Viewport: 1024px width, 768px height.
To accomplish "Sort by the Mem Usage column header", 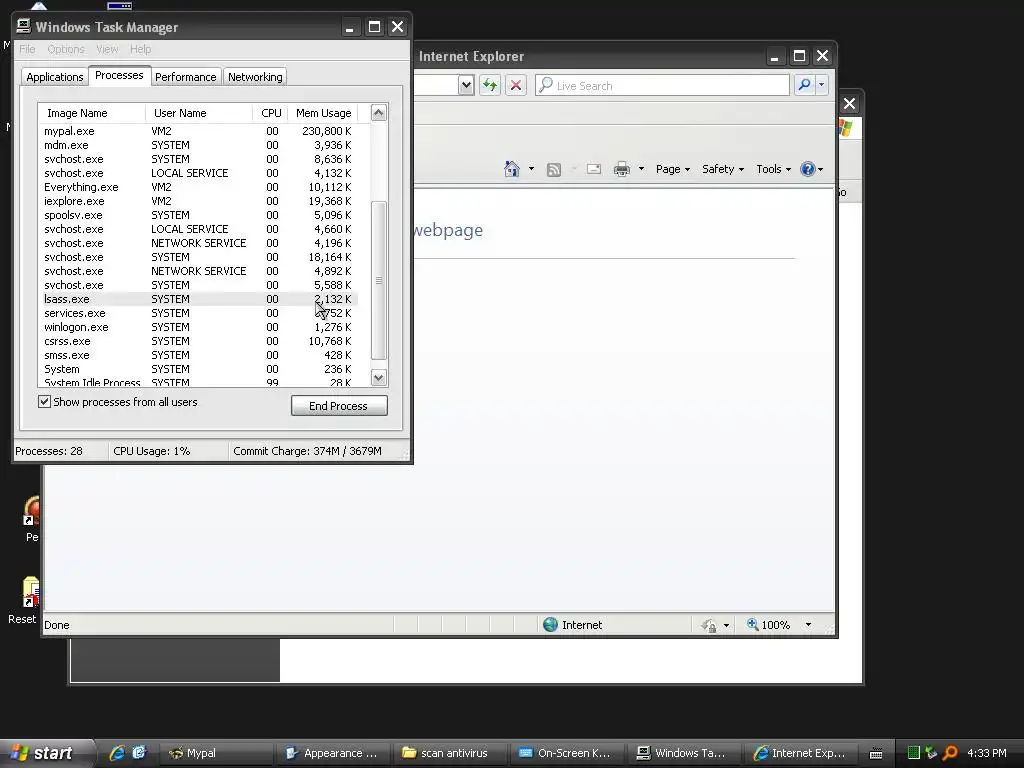I will point(323,113).
